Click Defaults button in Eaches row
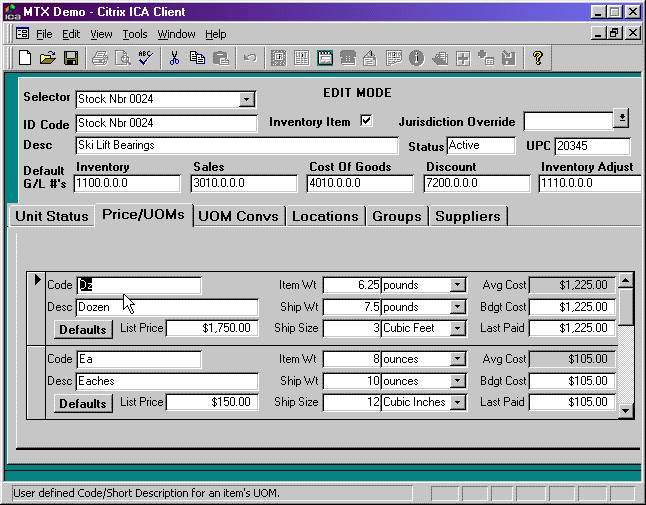The image size is (646, 505). [x=83, y=404]
